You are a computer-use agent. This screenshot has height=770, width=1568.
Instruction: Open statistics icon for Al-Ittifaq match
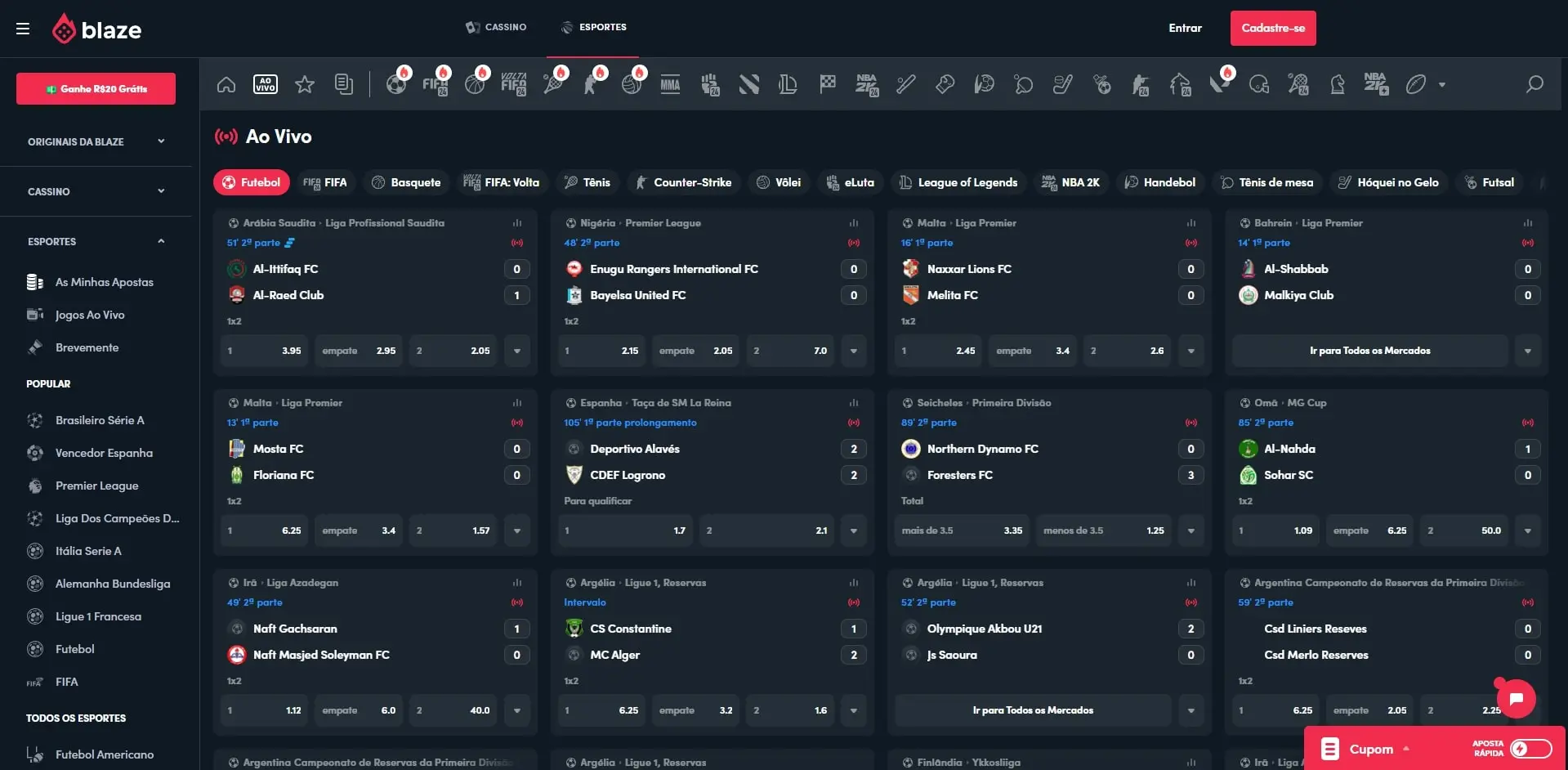(x=517, y=223)
